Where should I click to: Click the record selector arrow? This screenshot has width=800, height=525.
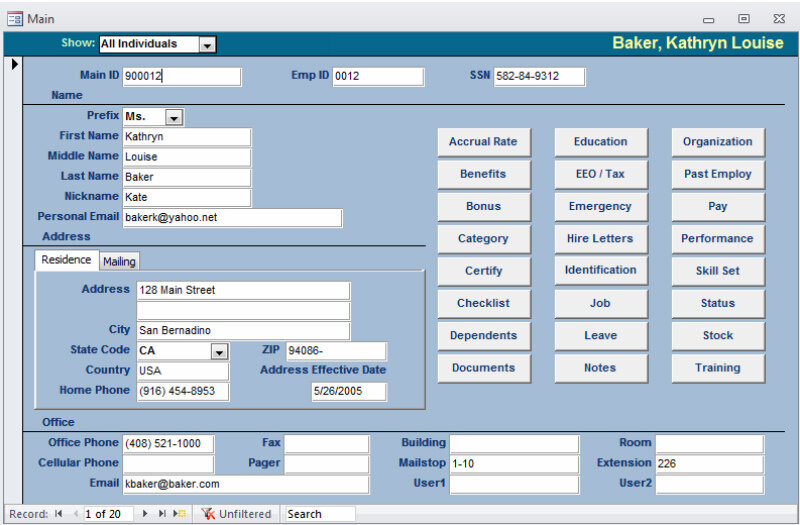click(x=14, y=65)
